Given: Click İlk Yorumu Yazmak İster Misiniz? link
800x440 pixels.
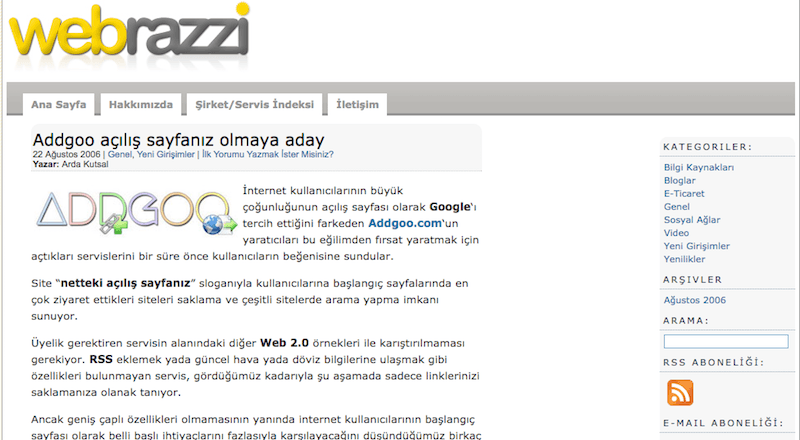Looking at the screenshot, I should point(268,154).
